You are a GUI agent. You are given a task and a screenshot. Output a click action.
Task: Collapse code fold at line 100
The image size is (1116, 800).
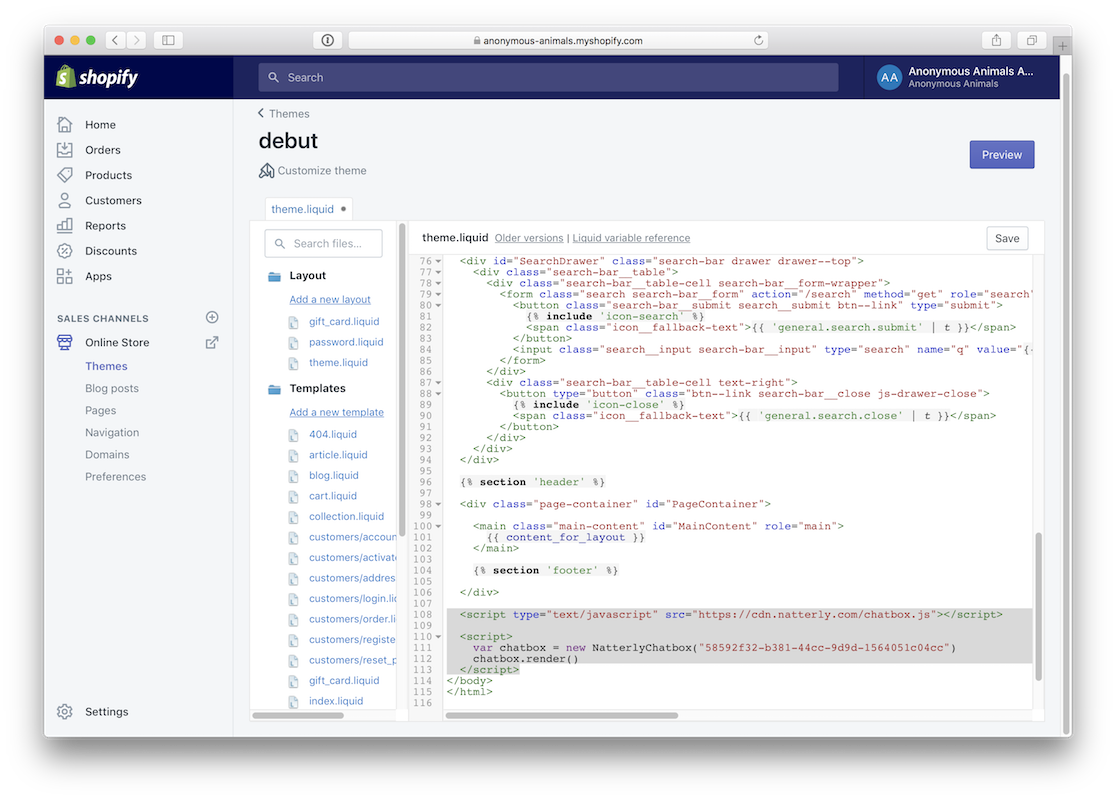click(x=438, y=526)
